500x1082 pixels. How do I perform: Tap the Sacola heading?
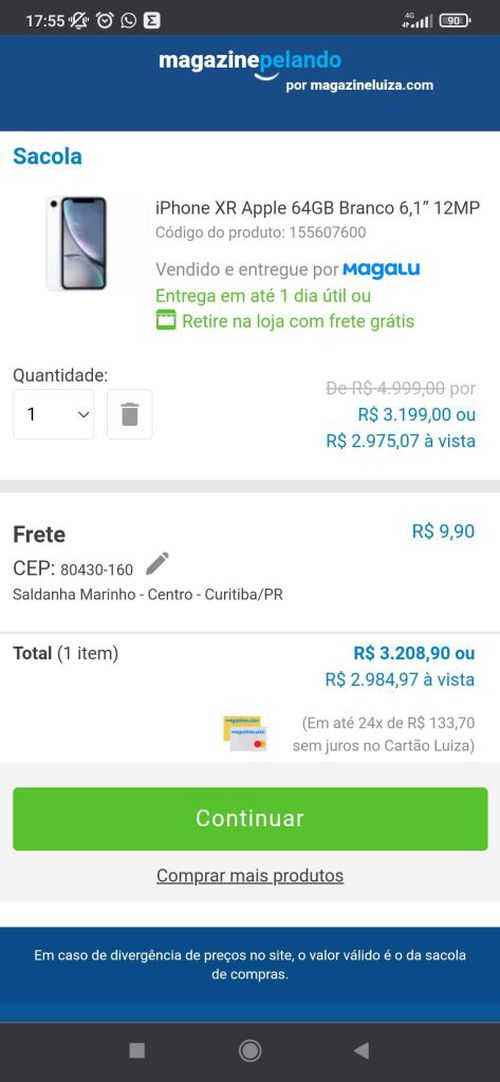pos(48,156)
